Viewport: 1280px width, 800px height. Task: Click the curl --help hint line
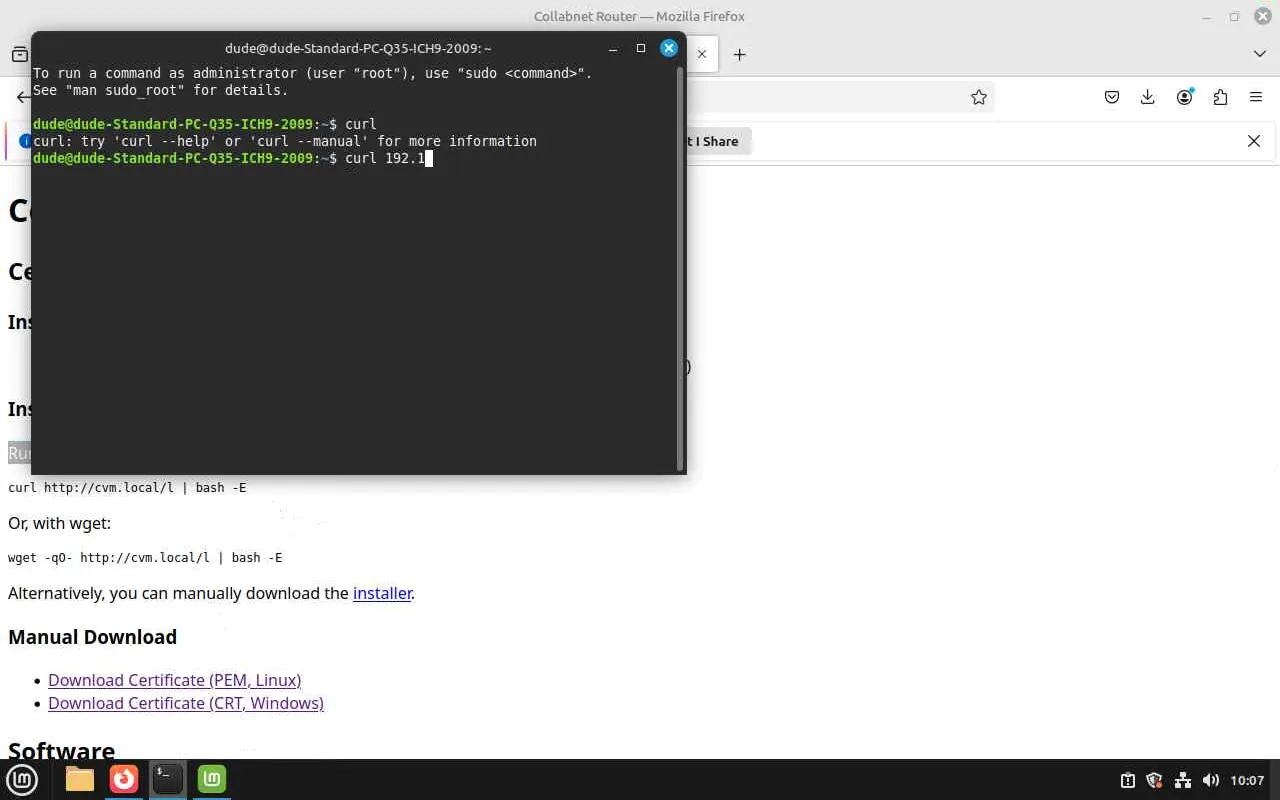[285, 141]
